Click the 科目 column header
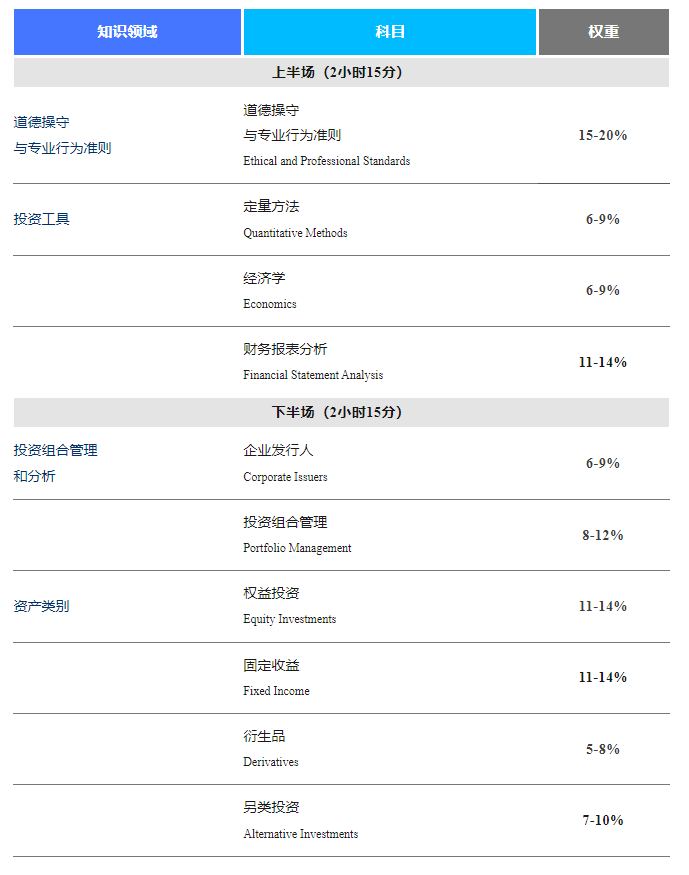The height and width of the screenshot is (875, 689). tap(390, 32)
